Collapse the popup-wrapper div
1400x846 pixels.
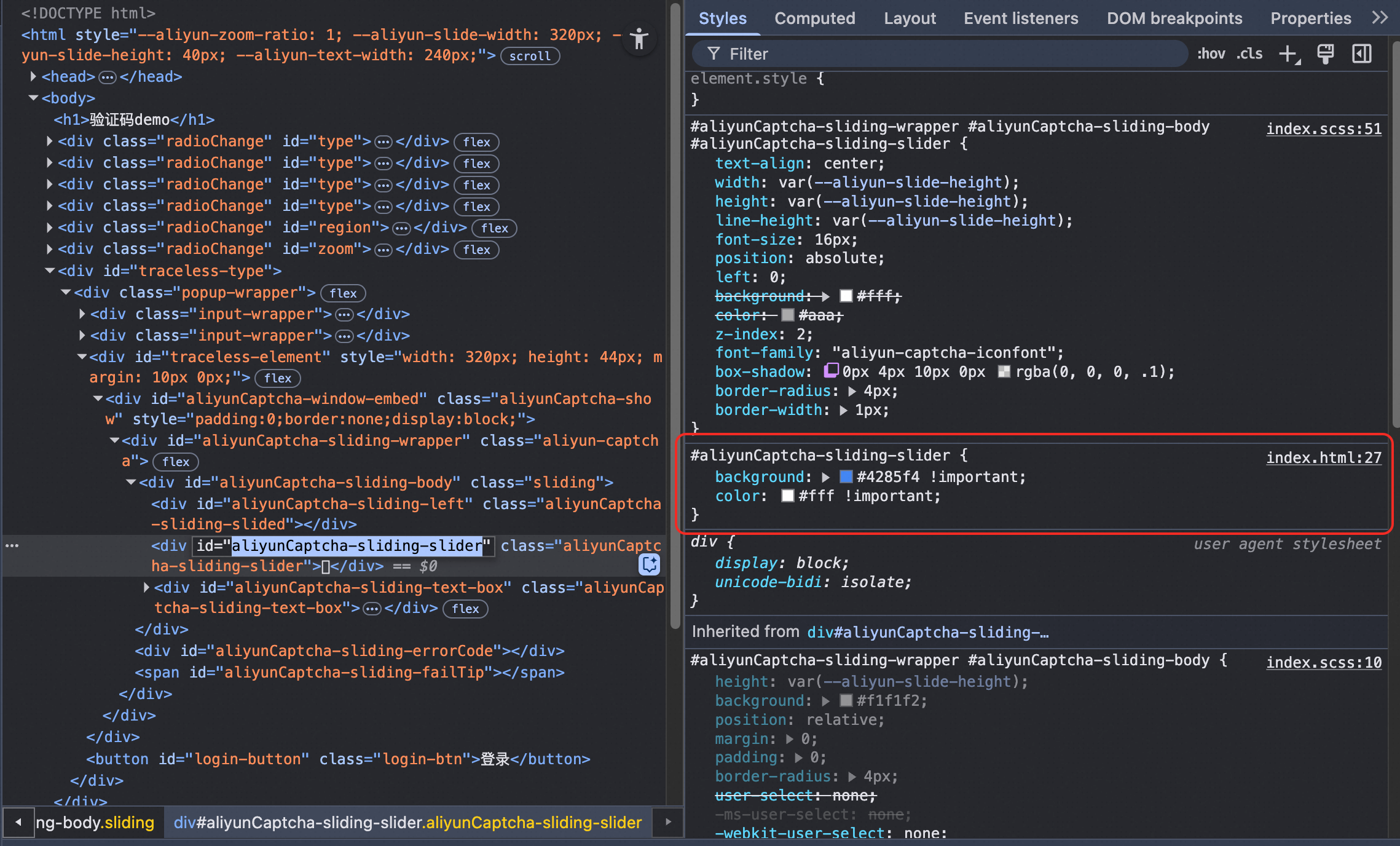66,293
